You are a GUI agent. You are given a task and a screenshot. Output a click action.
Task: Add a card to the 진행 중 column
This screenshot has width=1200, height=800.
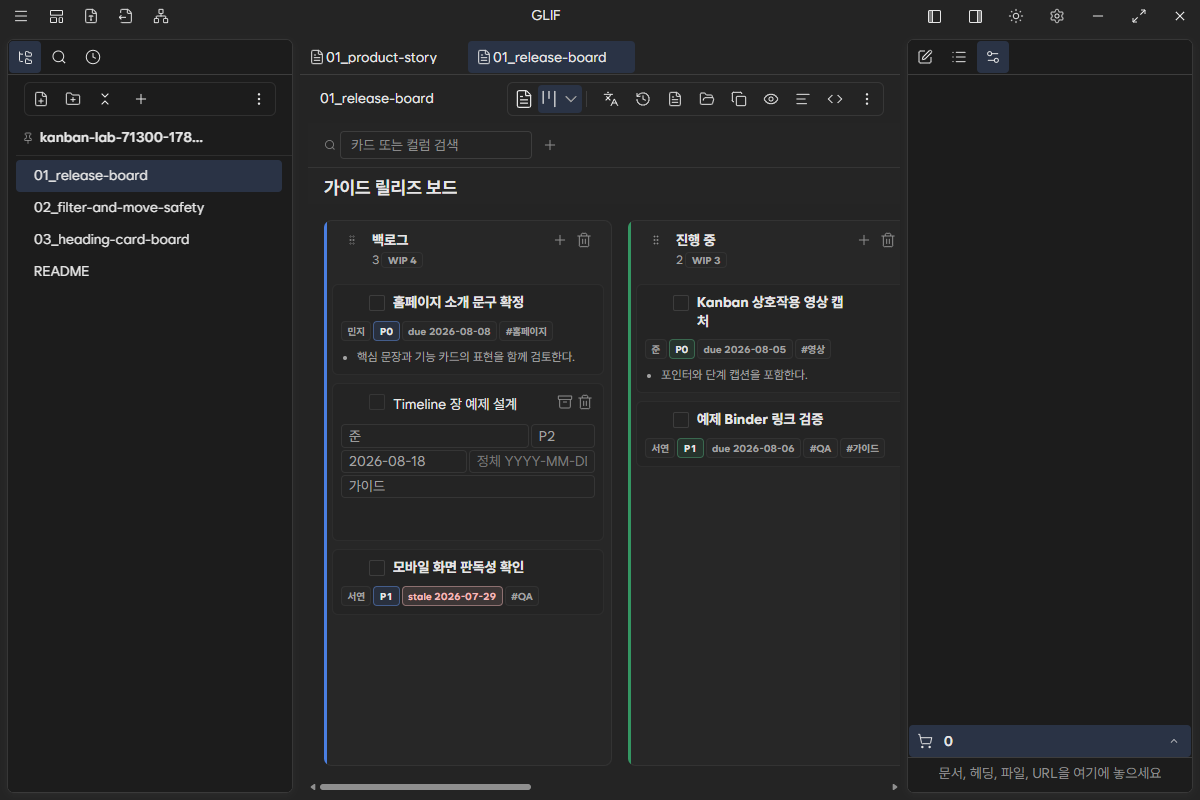click(x=864, y=240)
